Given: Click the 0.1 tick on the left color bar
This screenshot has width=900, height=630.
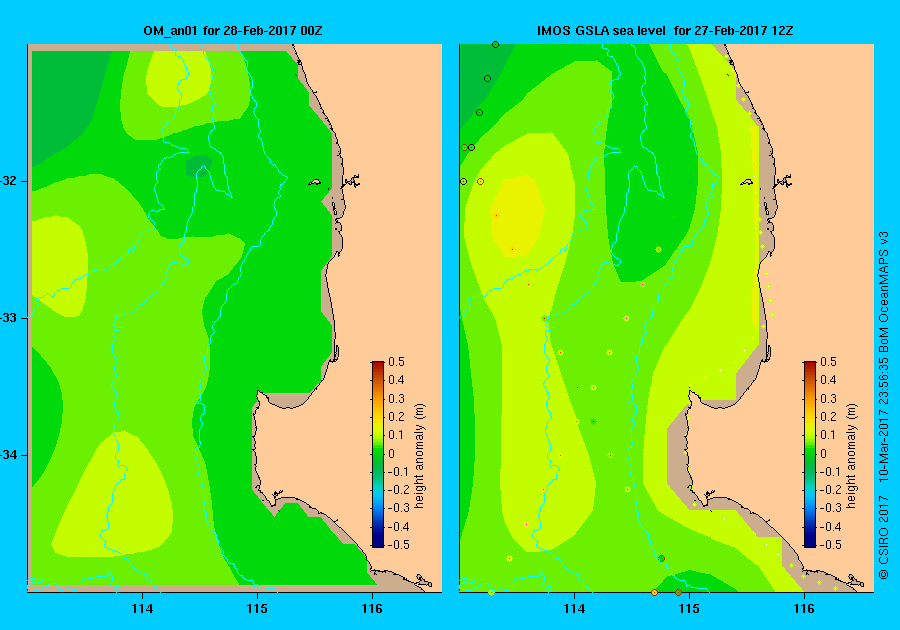Looking at the screenshot, I should click(397, 435).
